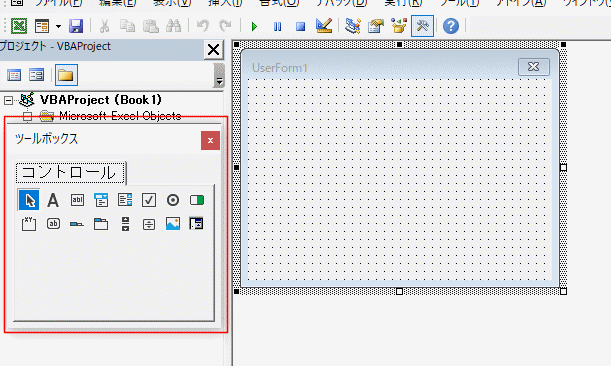Toggle folders in the project explorer
The image size is (611, 366).
(x=66, y=75)
